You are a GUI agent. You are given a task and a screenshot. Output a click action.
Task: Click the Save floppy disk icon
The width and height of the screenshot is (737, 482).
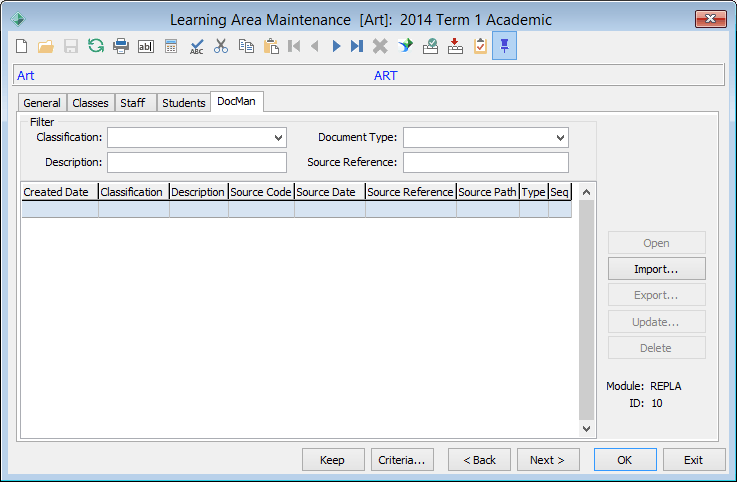pos(71,46)
